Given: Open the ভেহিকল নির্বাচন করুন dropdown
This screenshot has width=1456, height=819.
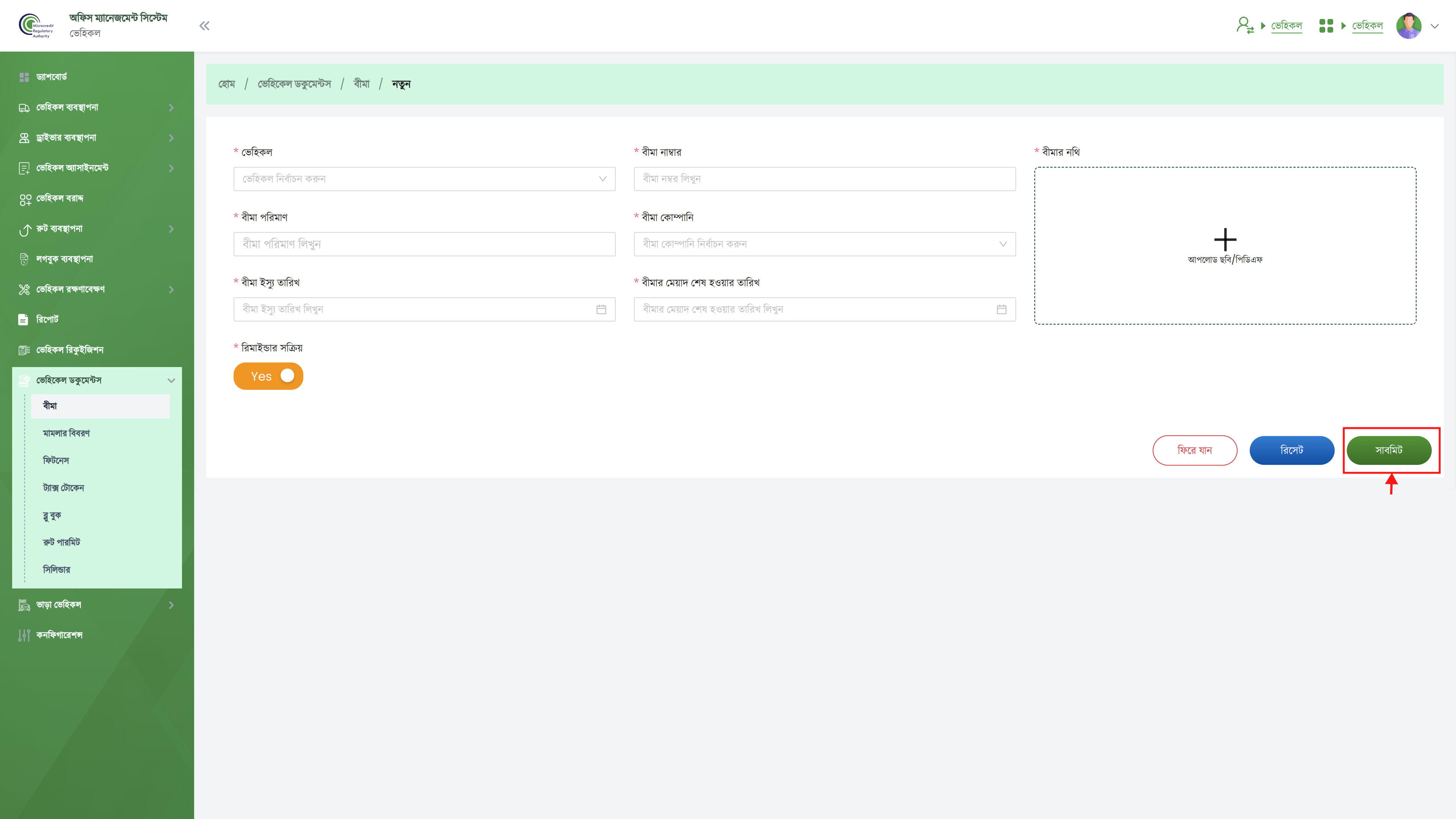Looking at the screenshot, I should click(x=424, y=179).
